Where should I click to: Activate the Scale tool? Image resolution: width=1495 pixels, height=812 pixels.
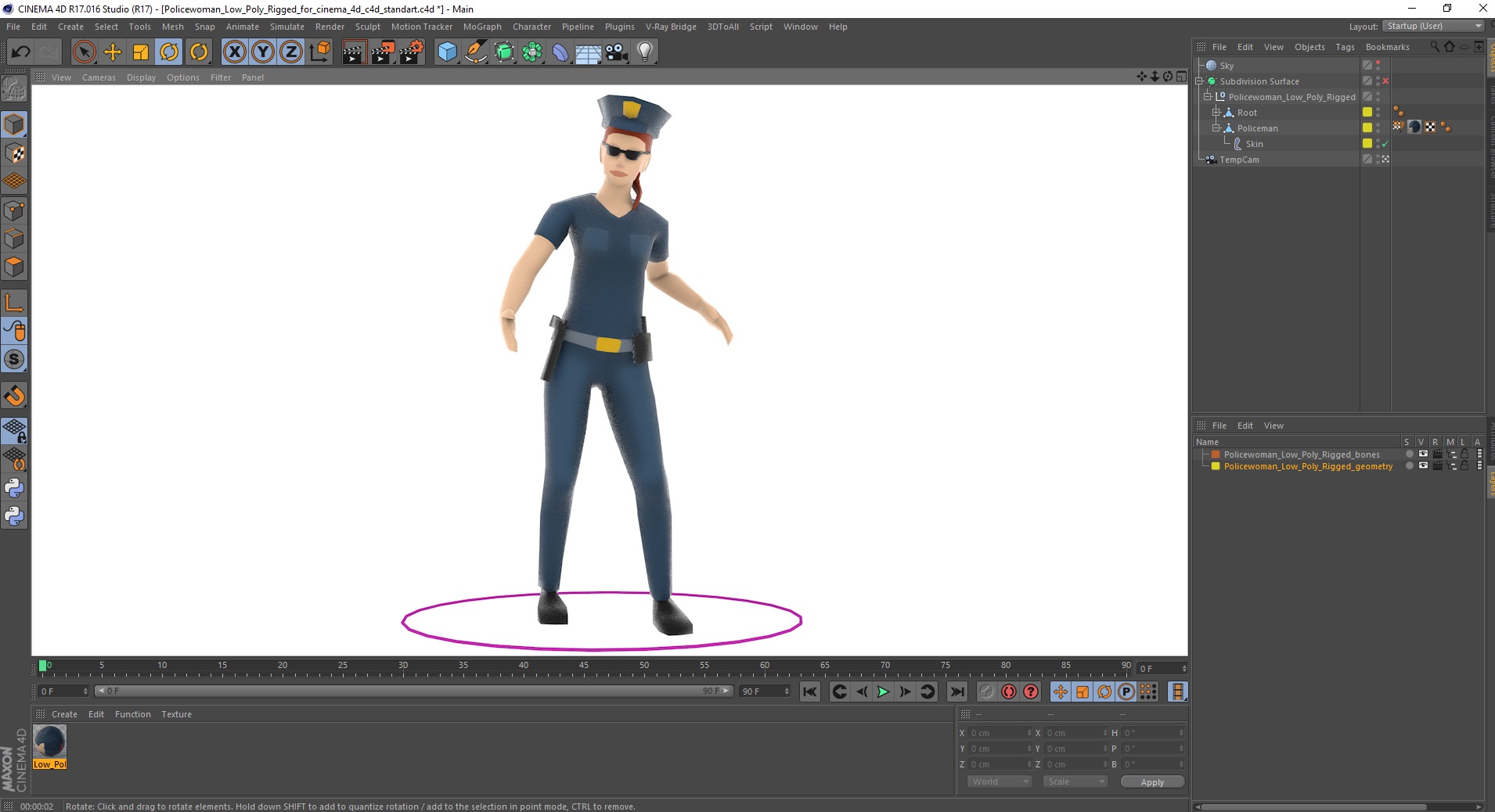click(141, 52)
